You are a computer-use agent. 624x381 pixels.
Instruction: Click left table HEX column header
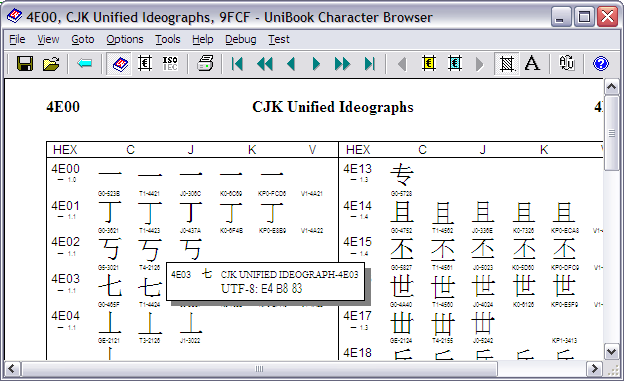click(x=65, y=150)
